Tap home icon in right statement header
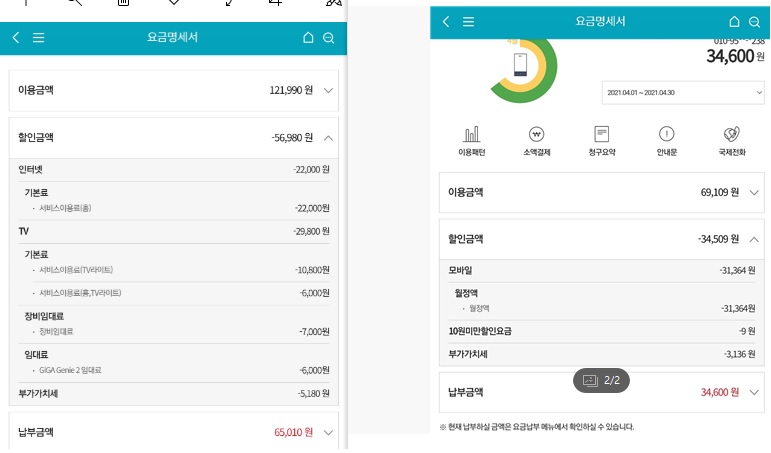This screenshot has height=453, width=771. click(734, 21)
